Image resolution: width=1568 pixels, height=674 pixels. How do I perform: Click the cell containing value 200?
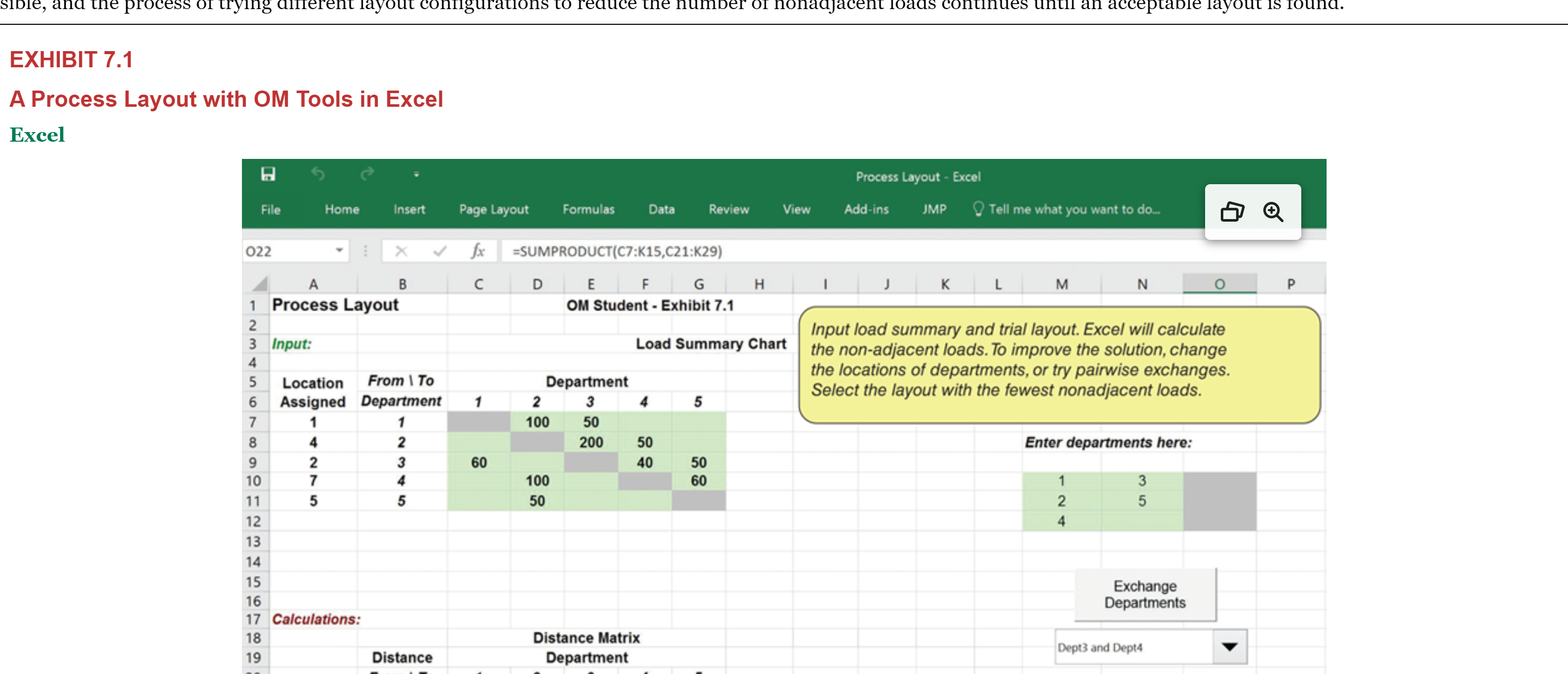click(591, 442)
